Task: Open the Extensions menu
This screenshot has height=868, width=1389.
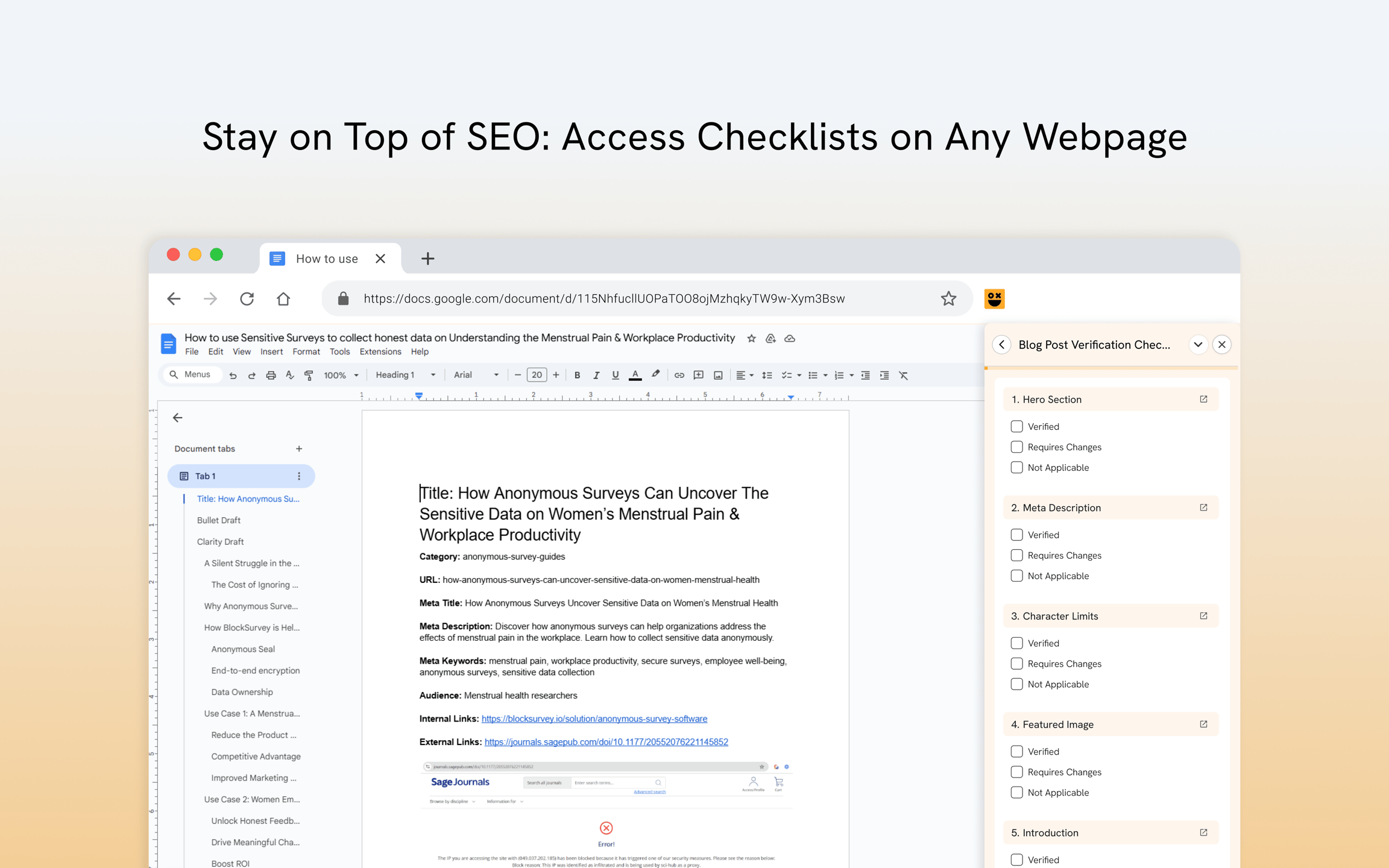Action: (380, 351)
